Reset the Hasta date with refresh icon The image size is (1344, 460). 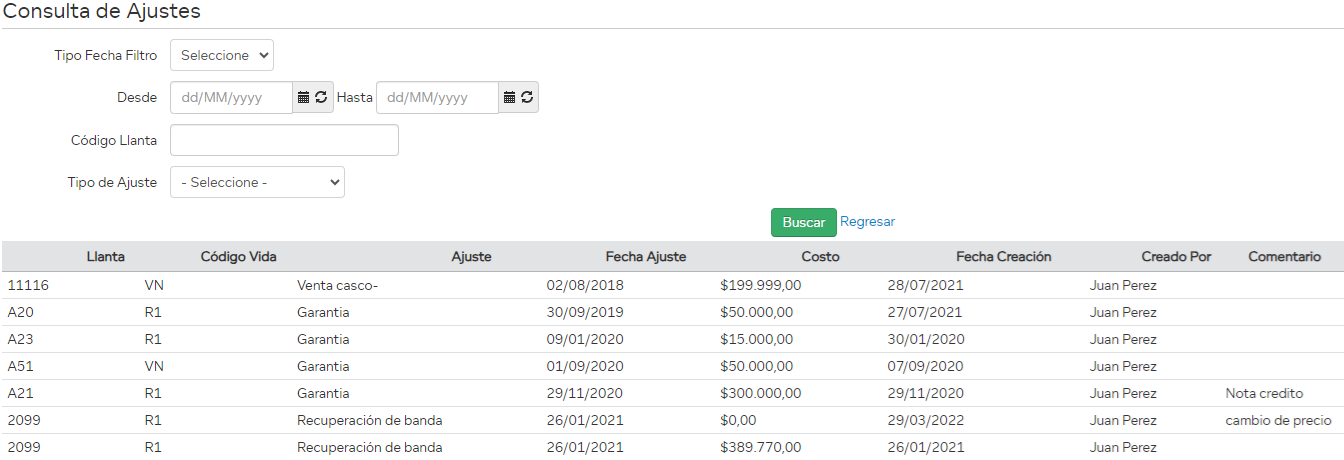(527, 97)
